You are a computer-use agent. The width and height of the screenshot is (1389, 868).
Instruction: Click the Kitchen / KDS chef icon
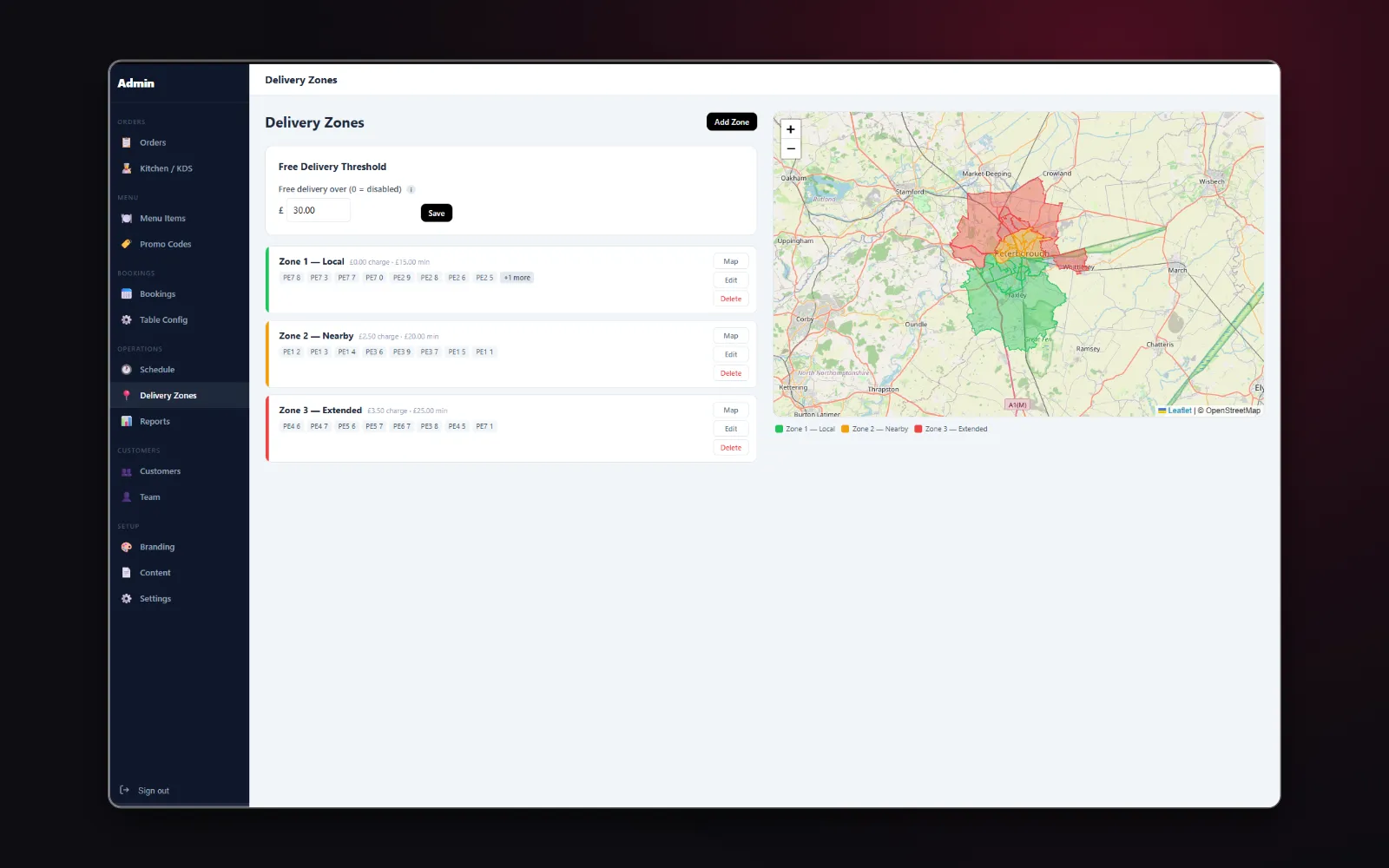tap(127, 168)
